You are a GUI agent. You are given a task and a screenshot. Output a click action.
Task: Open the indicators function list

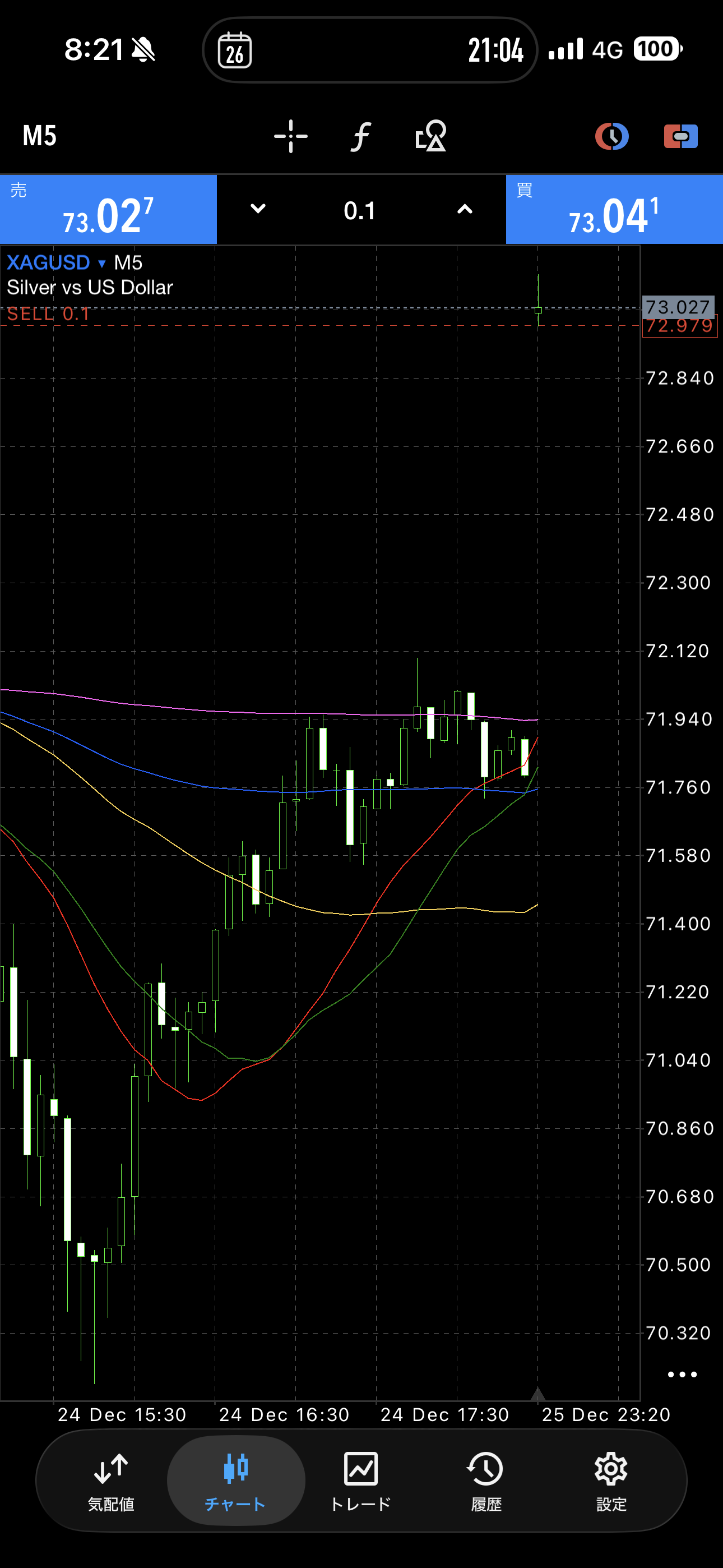pyautogui.click(x=361, y=136)
